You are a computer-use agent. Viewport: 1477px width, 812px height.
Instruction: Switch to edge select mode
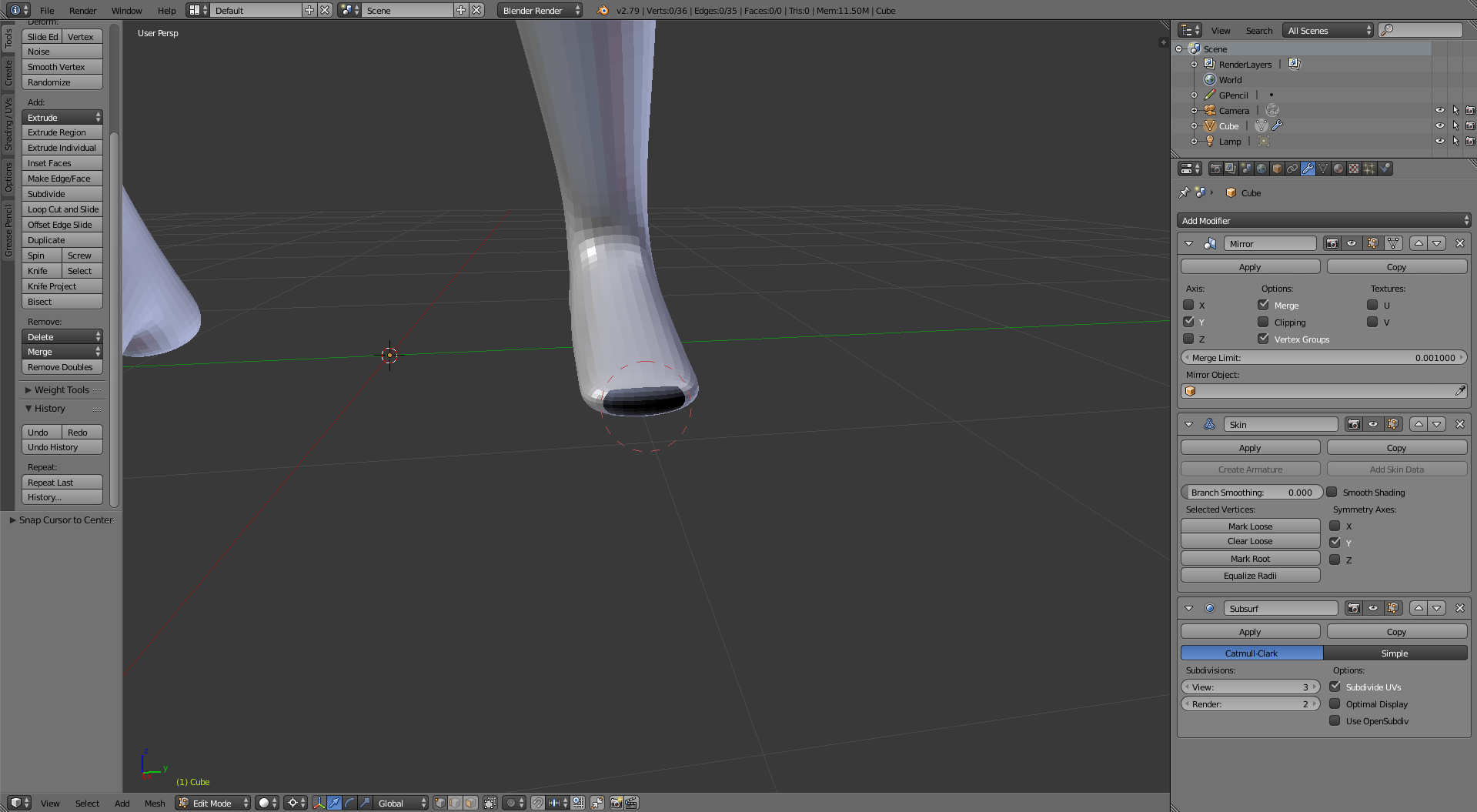point(455,803)
